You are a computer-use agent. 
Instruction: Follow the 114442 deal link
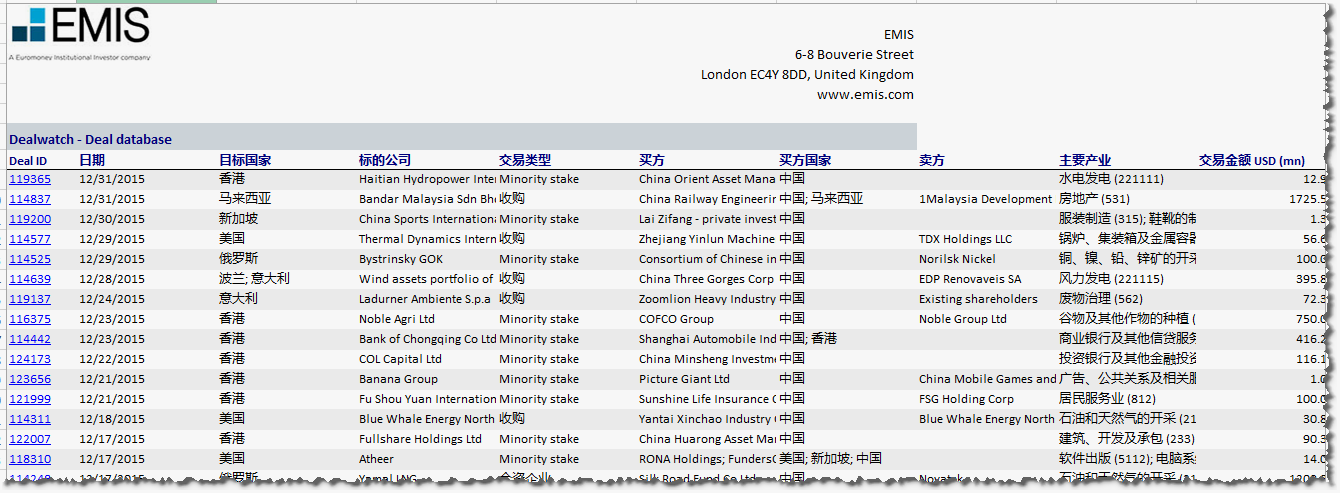tap(30, 339)
